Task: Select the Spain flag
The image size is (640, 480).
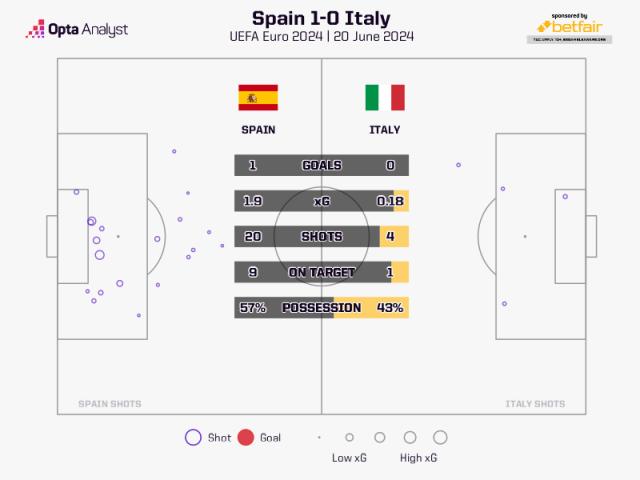Action: pos(258,97)
